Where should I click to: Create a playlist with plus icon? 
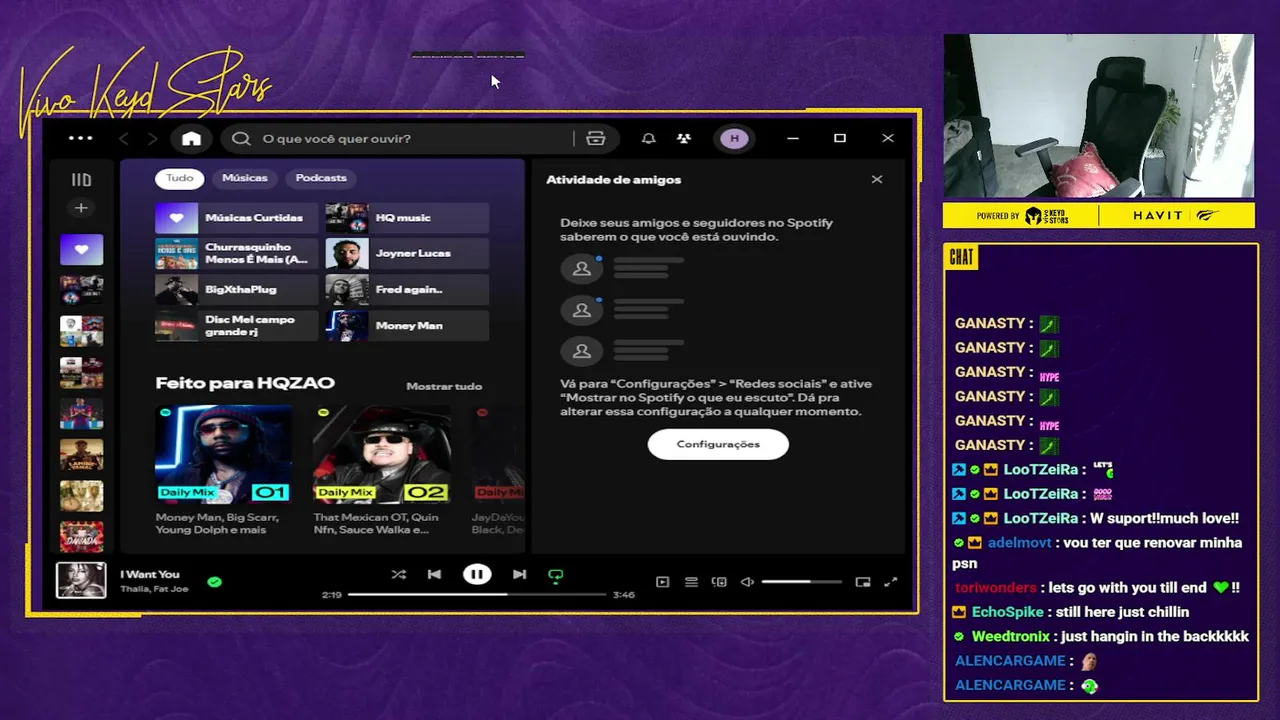81,208
